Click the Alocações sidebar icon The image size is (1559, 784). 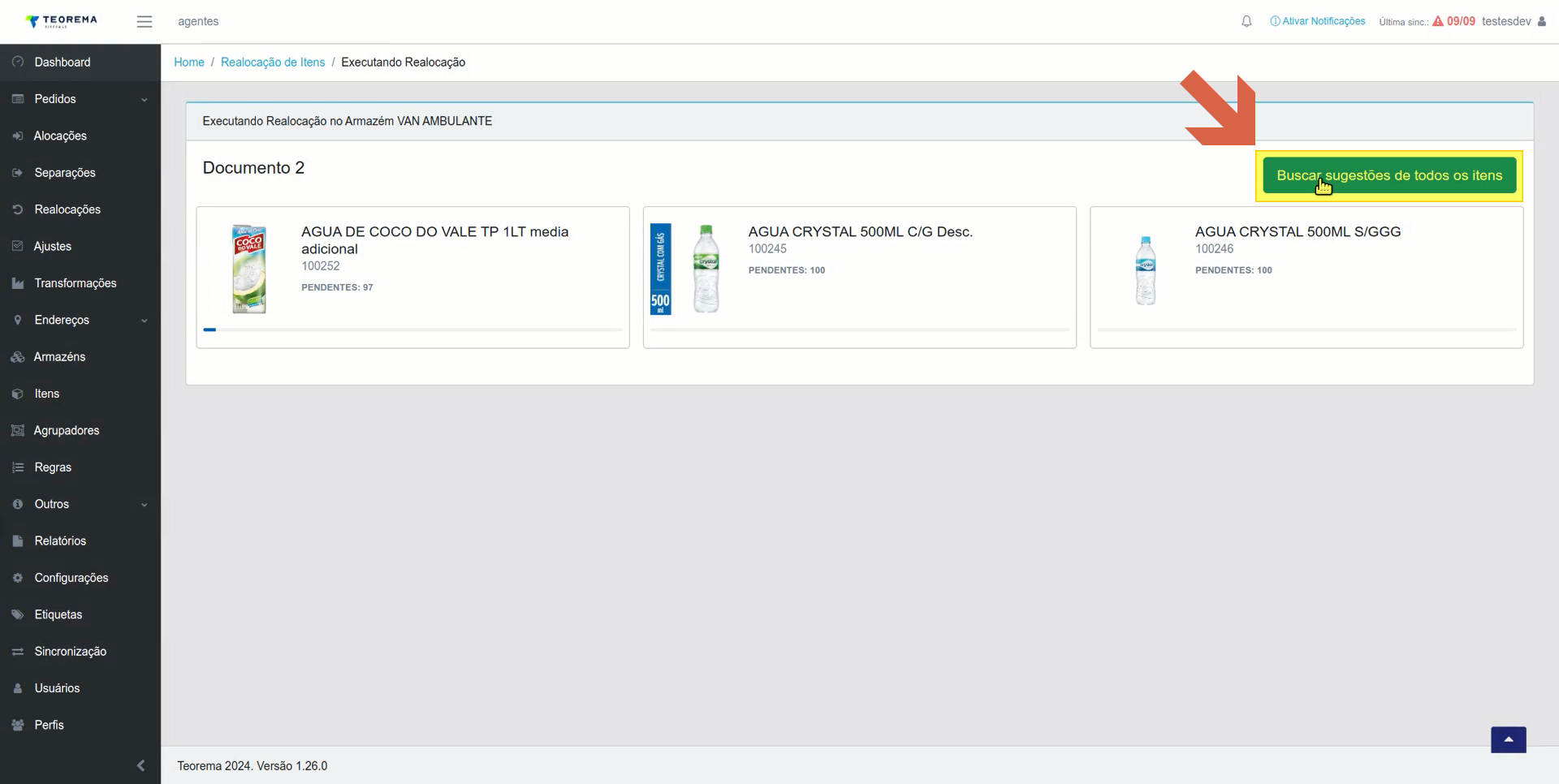tap(18, 136)
